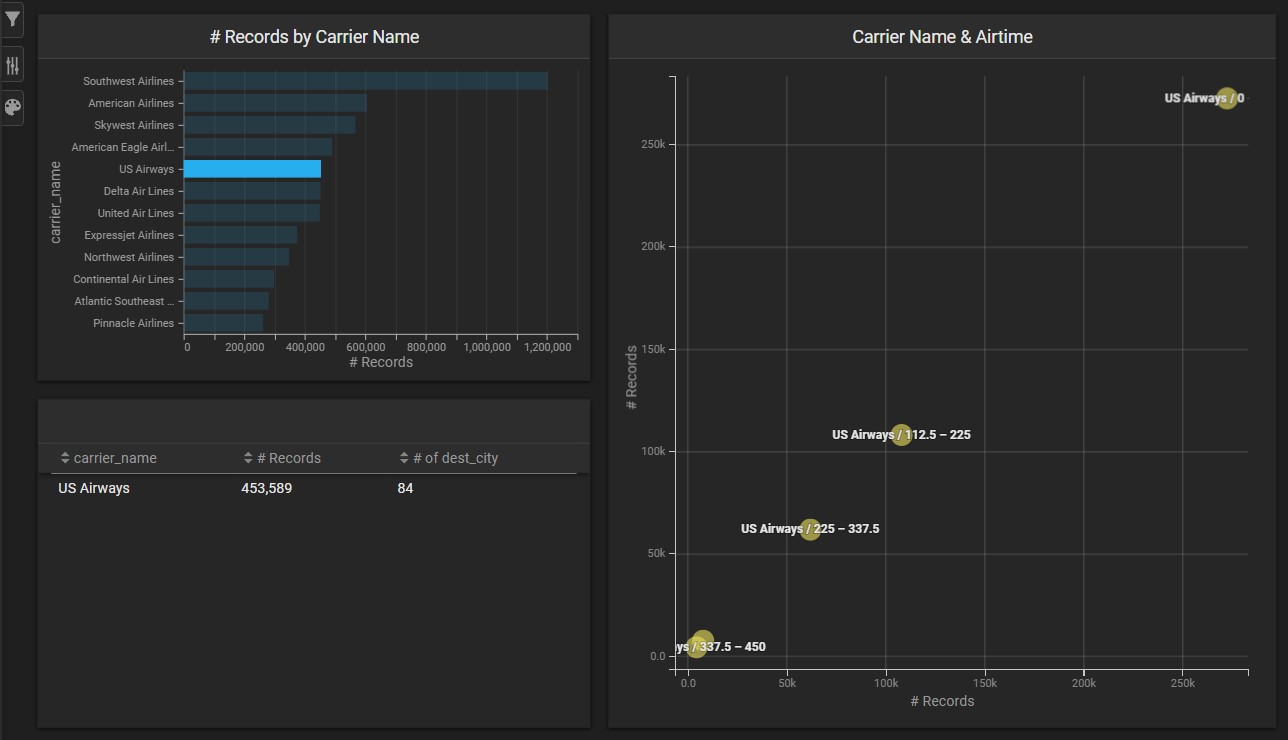Screen dimensions: 1288x740
Task: Select the US Airways 112.5 – 225 bubble
Action: tap(901, 435)
